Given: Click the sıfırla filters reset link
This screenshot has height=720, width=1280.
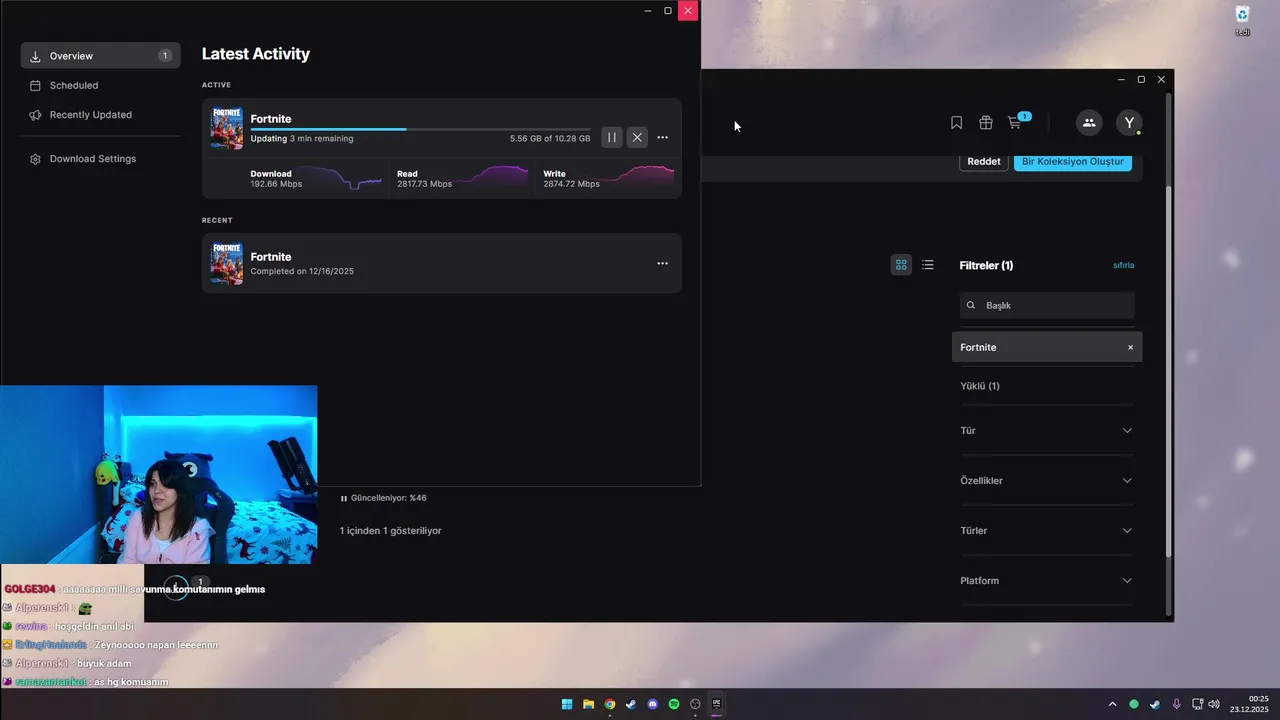Looking at the screenshot, I should point(1124,266).
